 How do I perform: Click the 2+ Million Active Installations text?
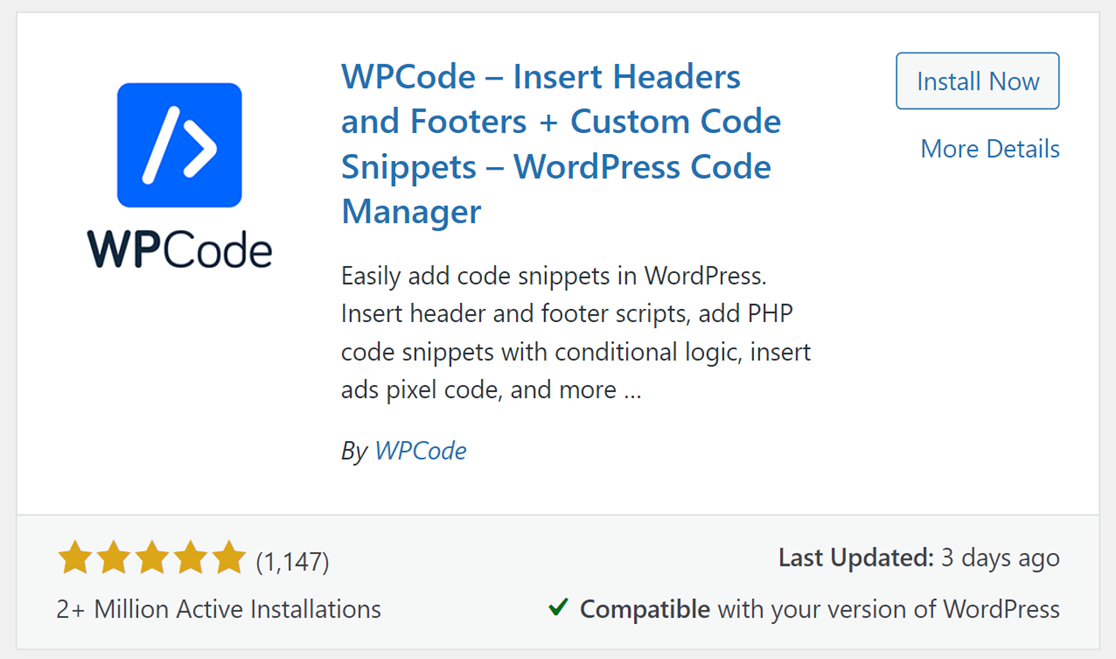[219, 609]
